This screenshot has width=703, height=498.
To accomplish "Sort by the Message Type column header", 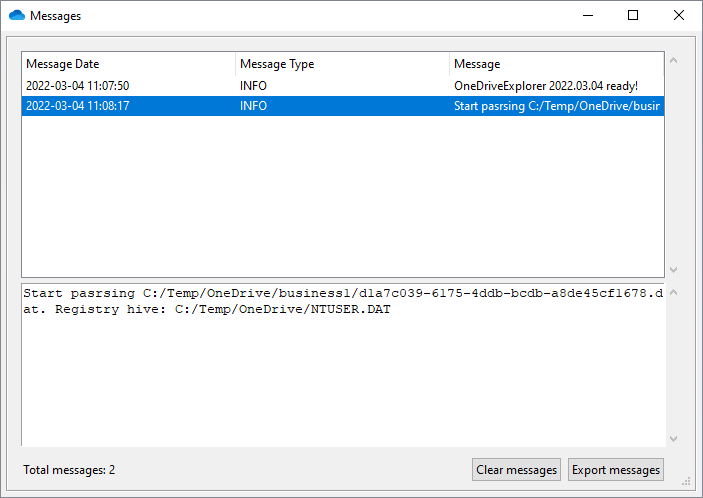I will click(x=342, y=64).
